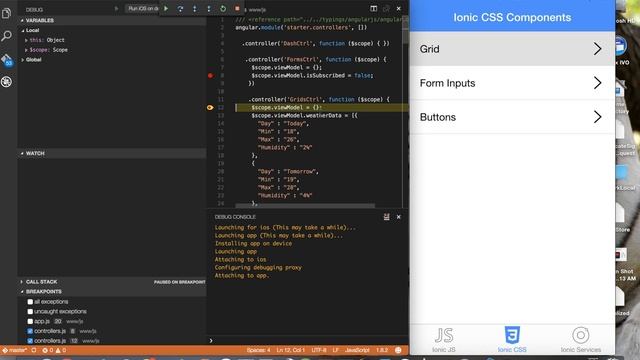This screenshot has width=640, height=360.
Task: Enable the app.js line 20 breakpoint
Action: click(x=30, y=321)
